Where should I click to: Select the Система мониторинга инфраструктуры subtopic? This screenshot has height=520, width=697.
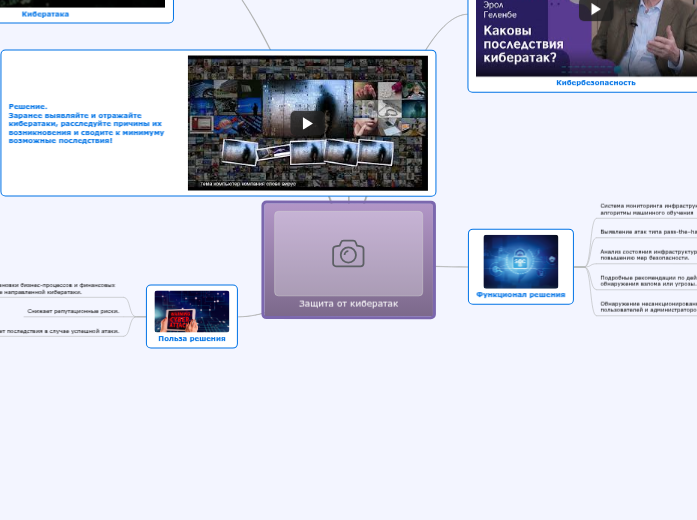pos(647,209)
